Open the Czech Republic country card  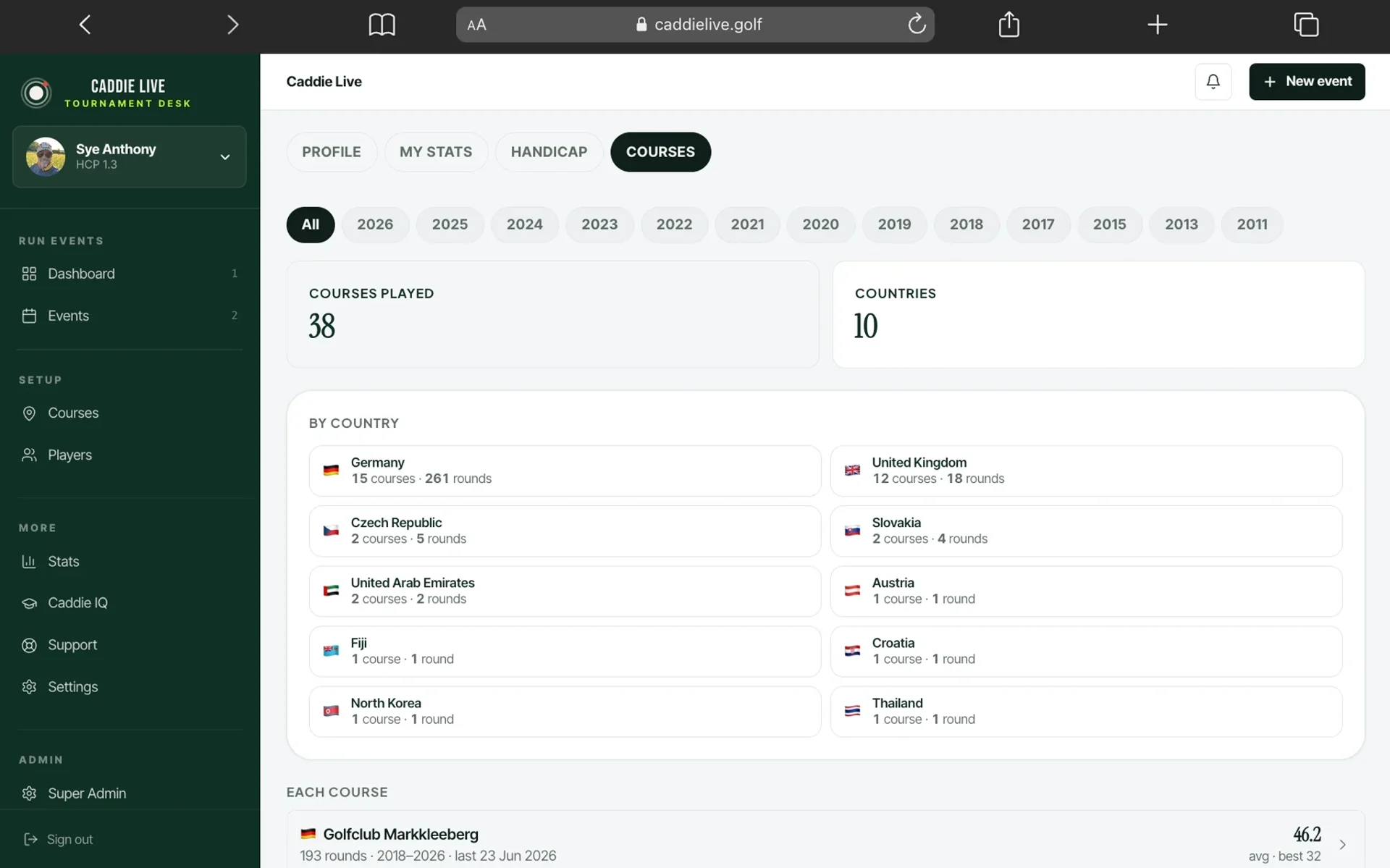[565, 531]
